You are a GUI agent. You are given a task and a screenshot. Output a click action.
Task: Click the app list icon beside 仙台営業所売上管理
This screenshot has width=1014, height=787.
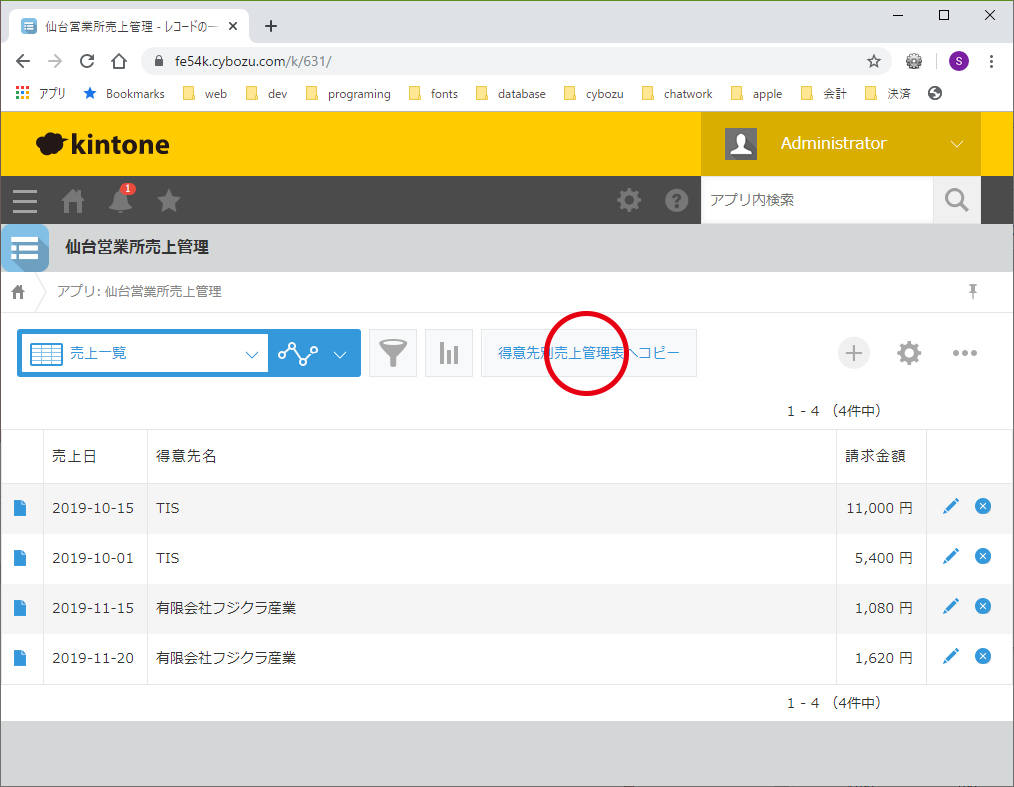(x=25, y=248)
